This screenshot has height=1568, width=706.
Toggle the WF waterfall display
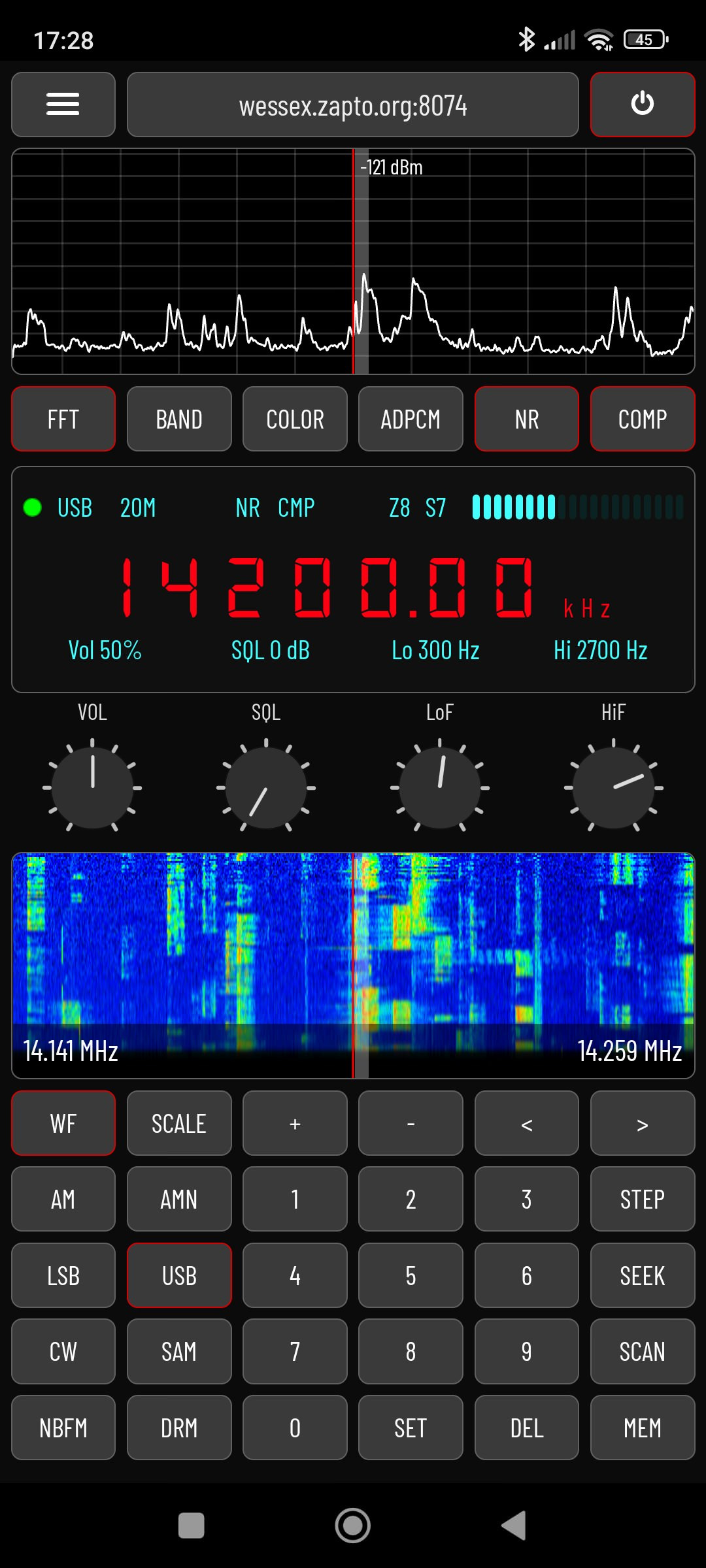click(x=63, y=1123)
